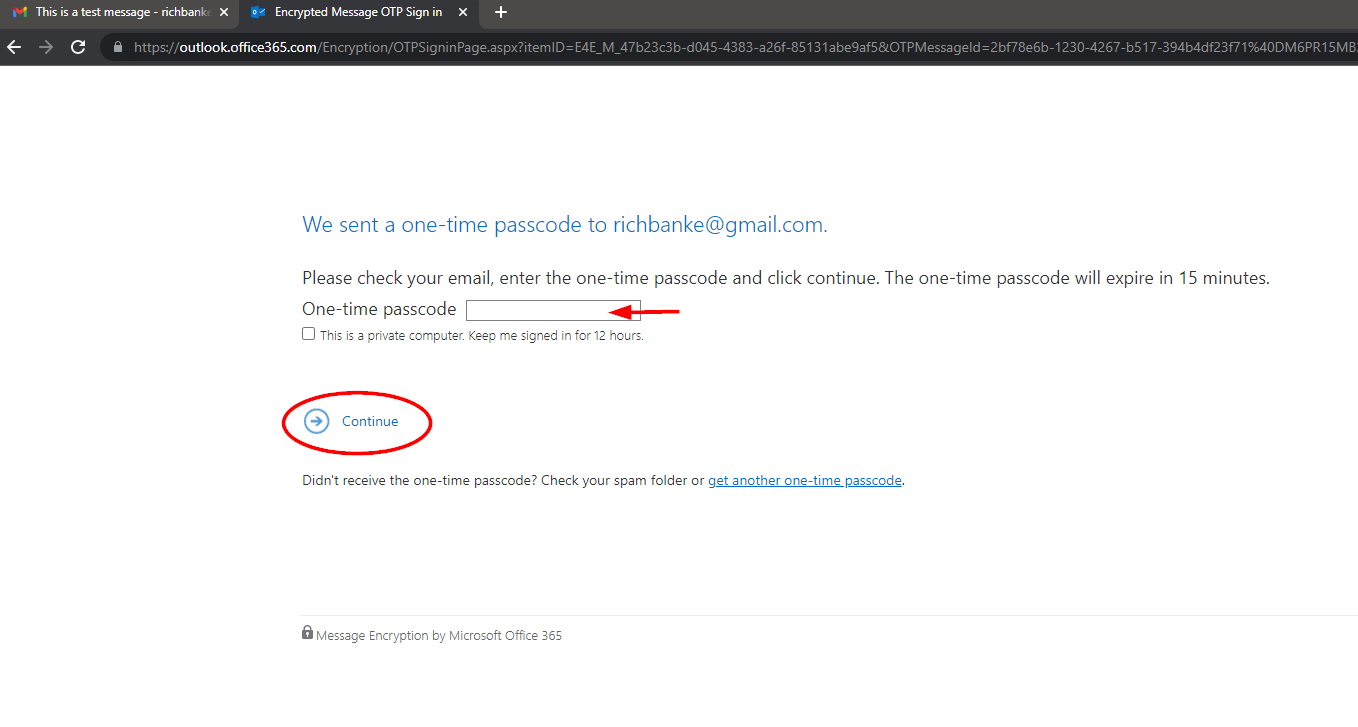Click the 'We sent a one-time passcode' heading

pos(564,225)
